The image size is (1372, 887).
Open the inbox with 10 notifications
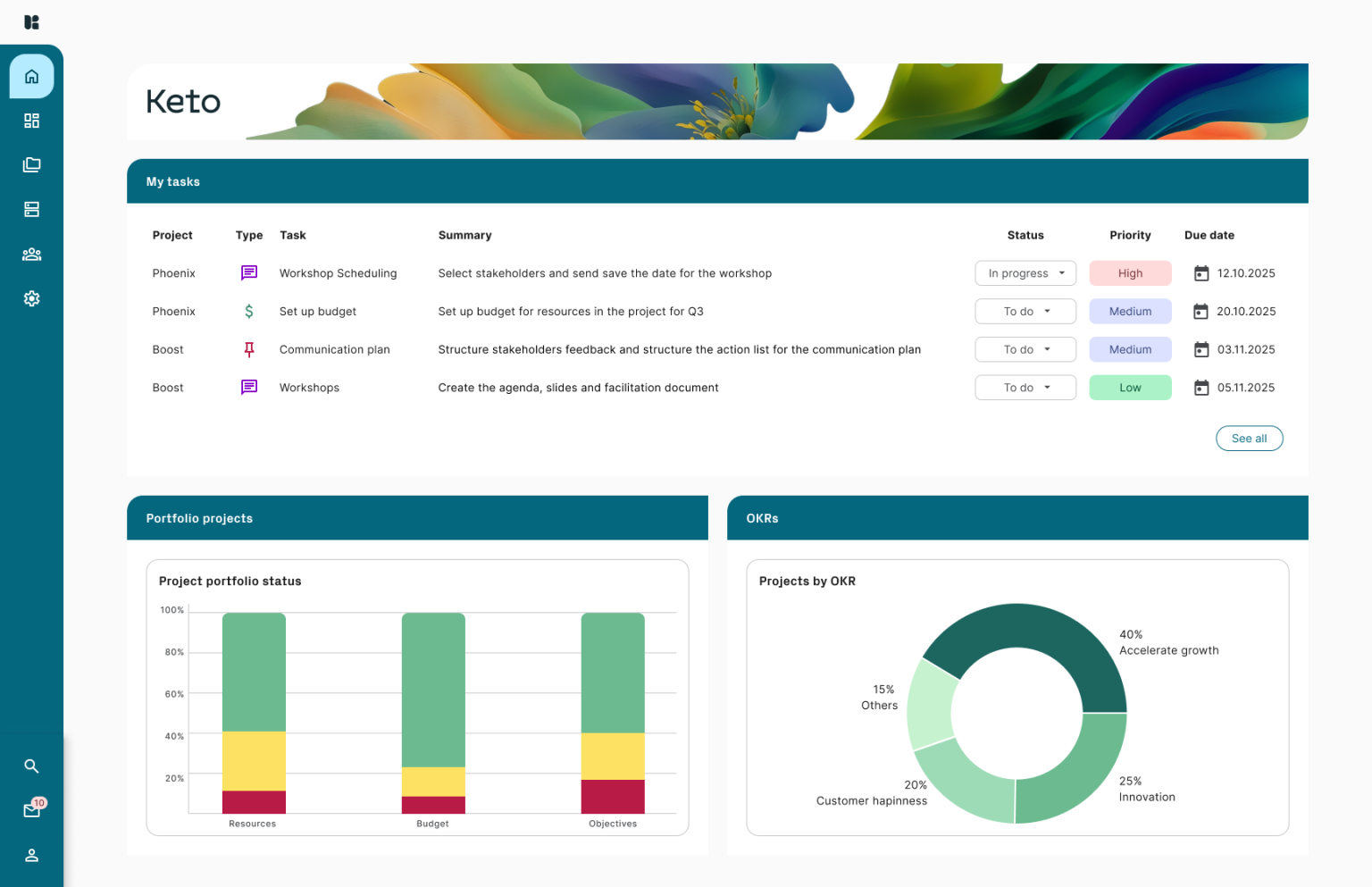31,808
